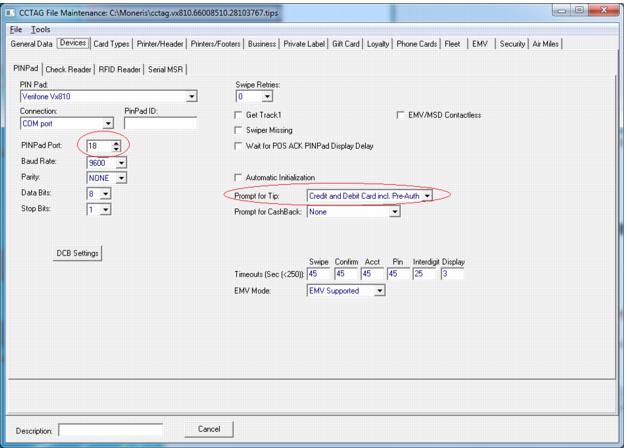
Task: Expand the Connection COM port dropdown
Action: [111, 124]
